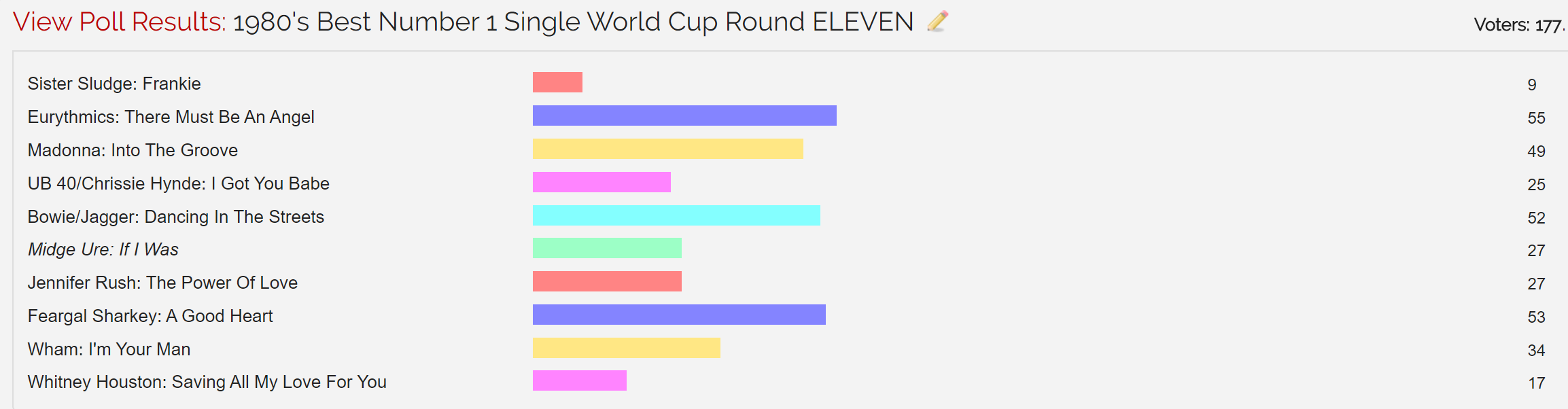Select 'Madonna: Into The Groove' option text
This screenshot has width=1568, height=409.
[133, 150]
